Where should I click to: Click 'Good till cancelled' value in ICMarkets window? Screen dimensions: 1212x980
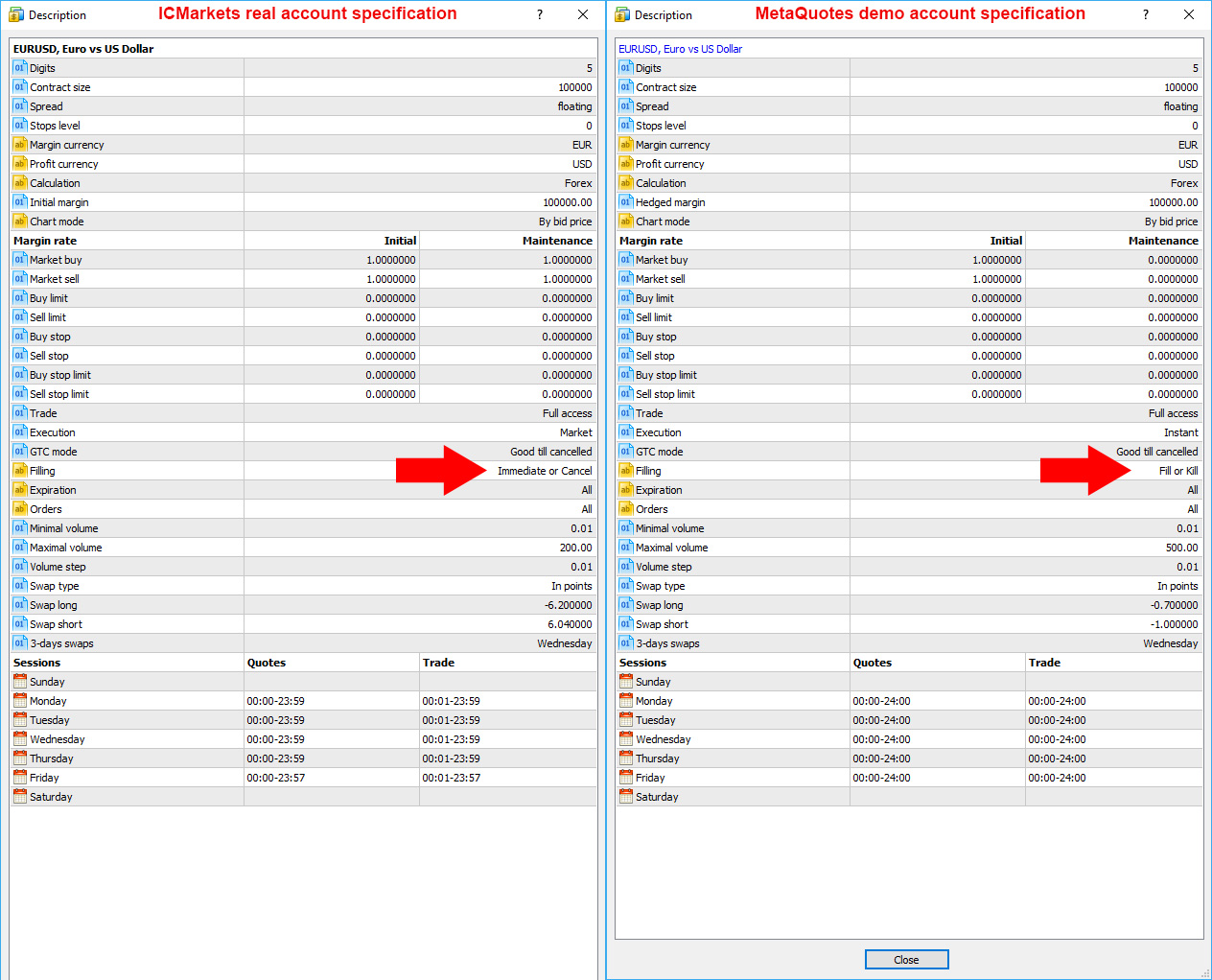click(551, 452)
